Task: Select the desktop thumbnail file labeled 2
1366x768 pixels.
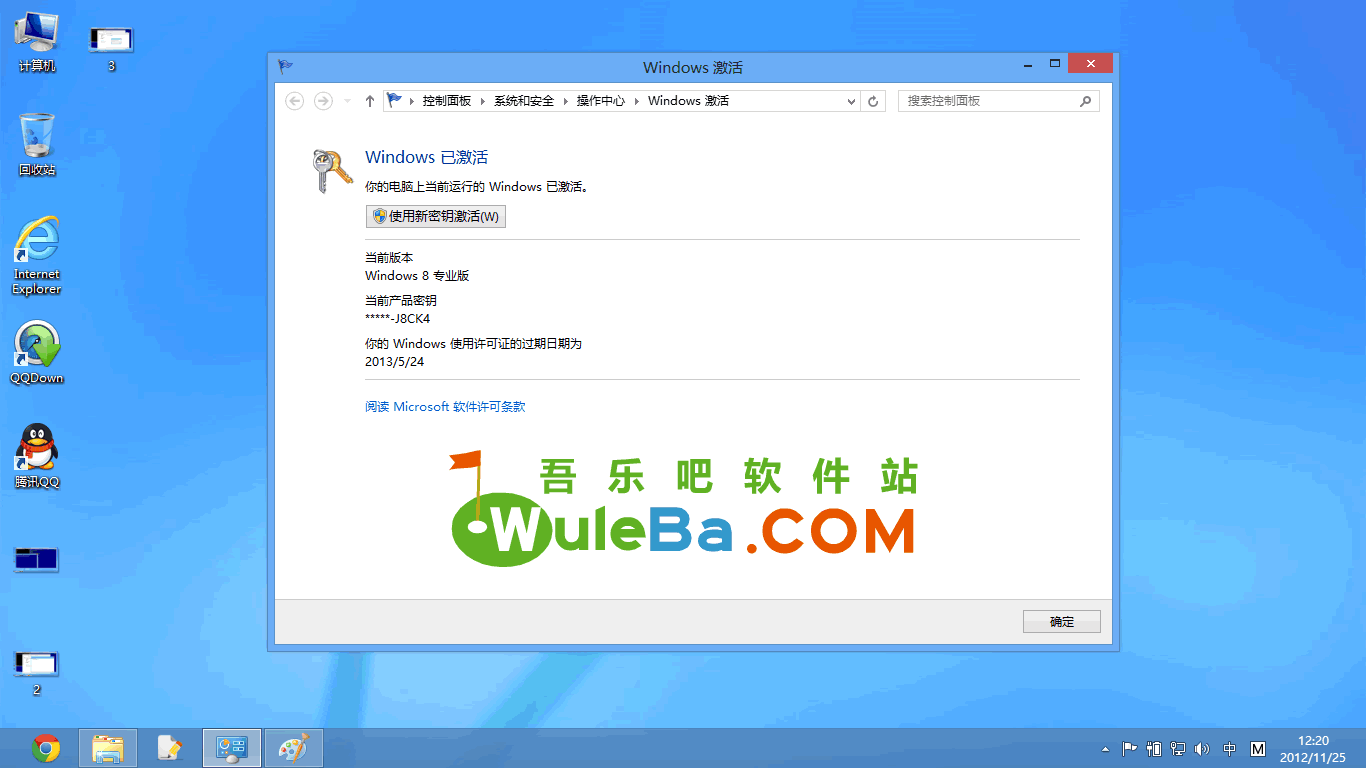Action: [x=37, y=672]
